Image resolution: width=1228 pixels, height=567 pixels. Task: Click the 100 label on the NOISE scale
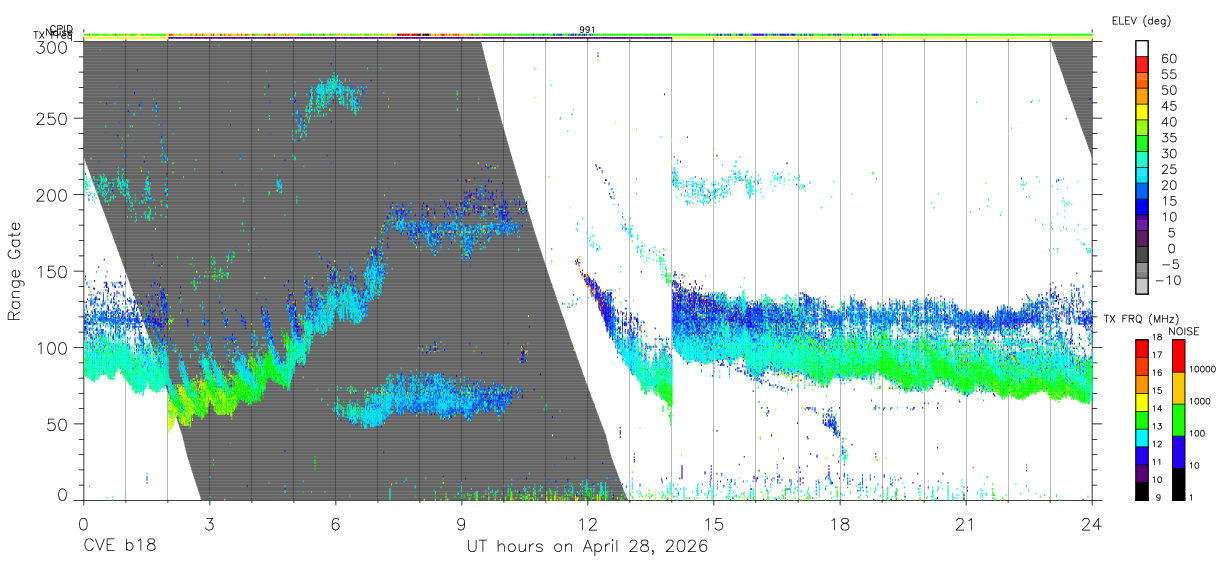pyautogui.click(x=1197, y=434)
